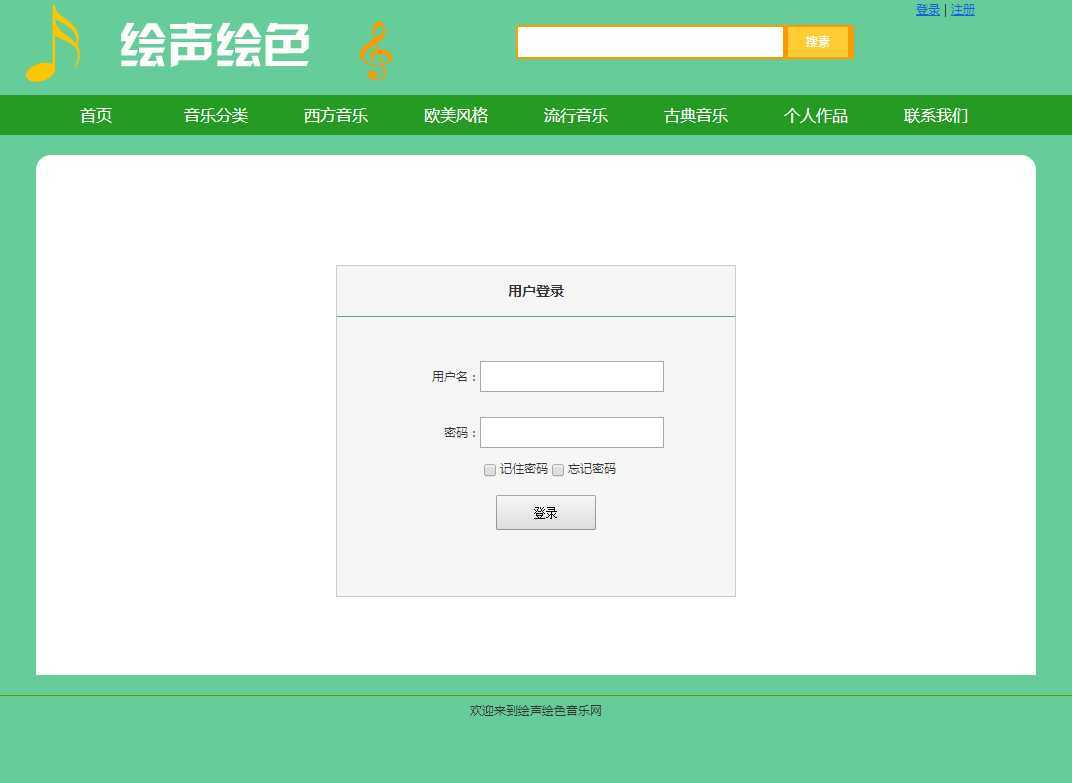This screenshot has width=1072, height=783.
Task: Open the 首页 navigation item
Action: click(96, 115)
